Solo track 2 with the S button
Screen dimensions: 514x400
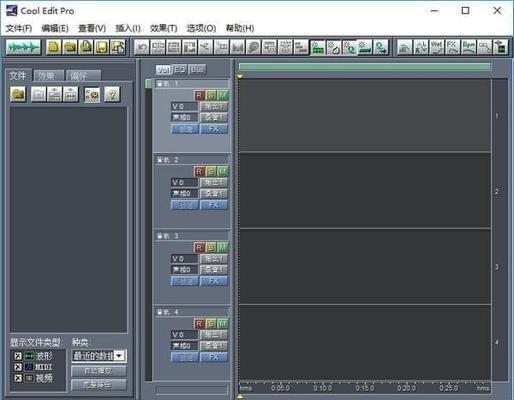211,172
